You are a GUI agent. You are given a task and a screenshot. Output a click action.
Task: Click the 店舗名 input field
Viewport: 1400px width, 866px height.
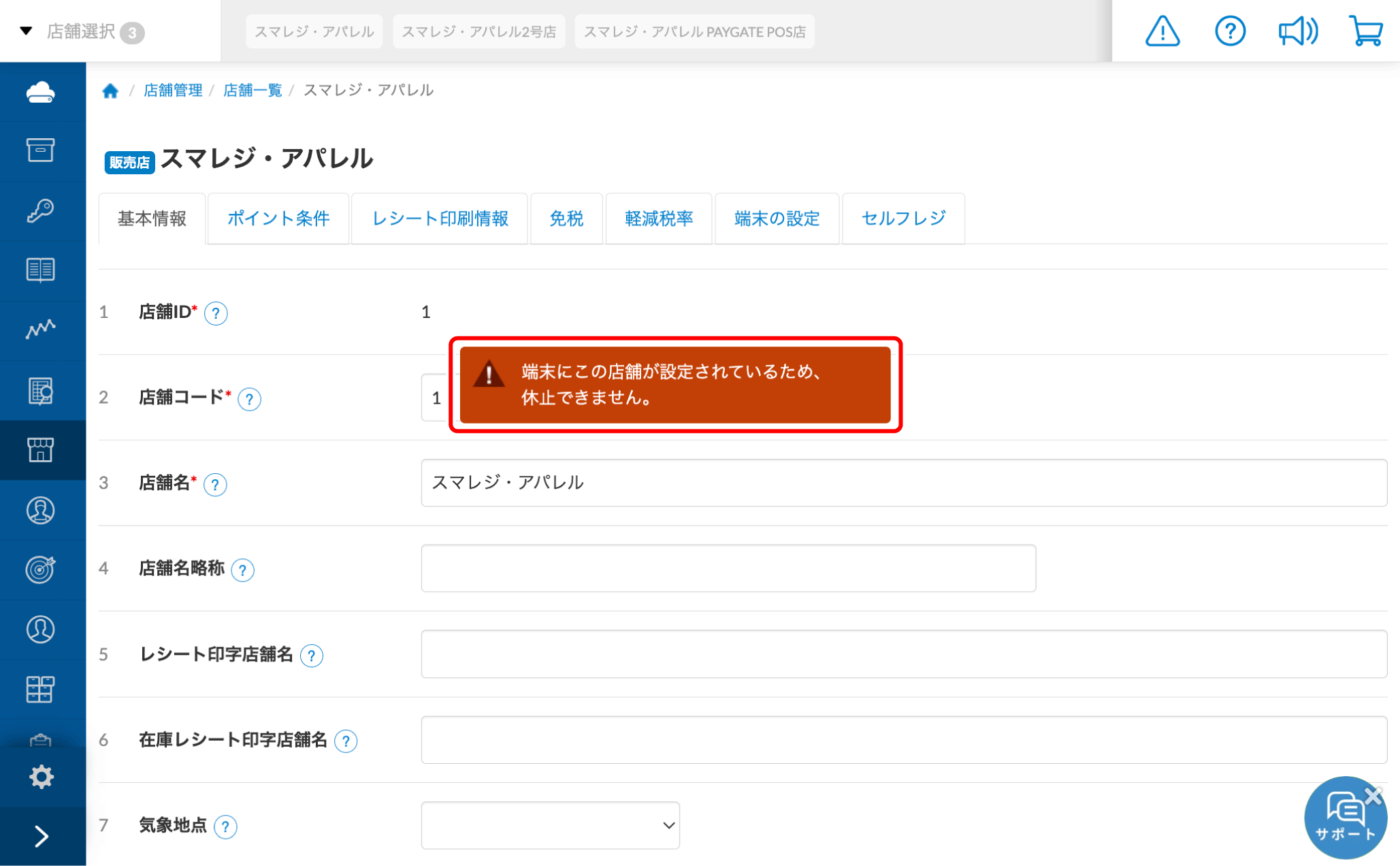pos(904,483)
